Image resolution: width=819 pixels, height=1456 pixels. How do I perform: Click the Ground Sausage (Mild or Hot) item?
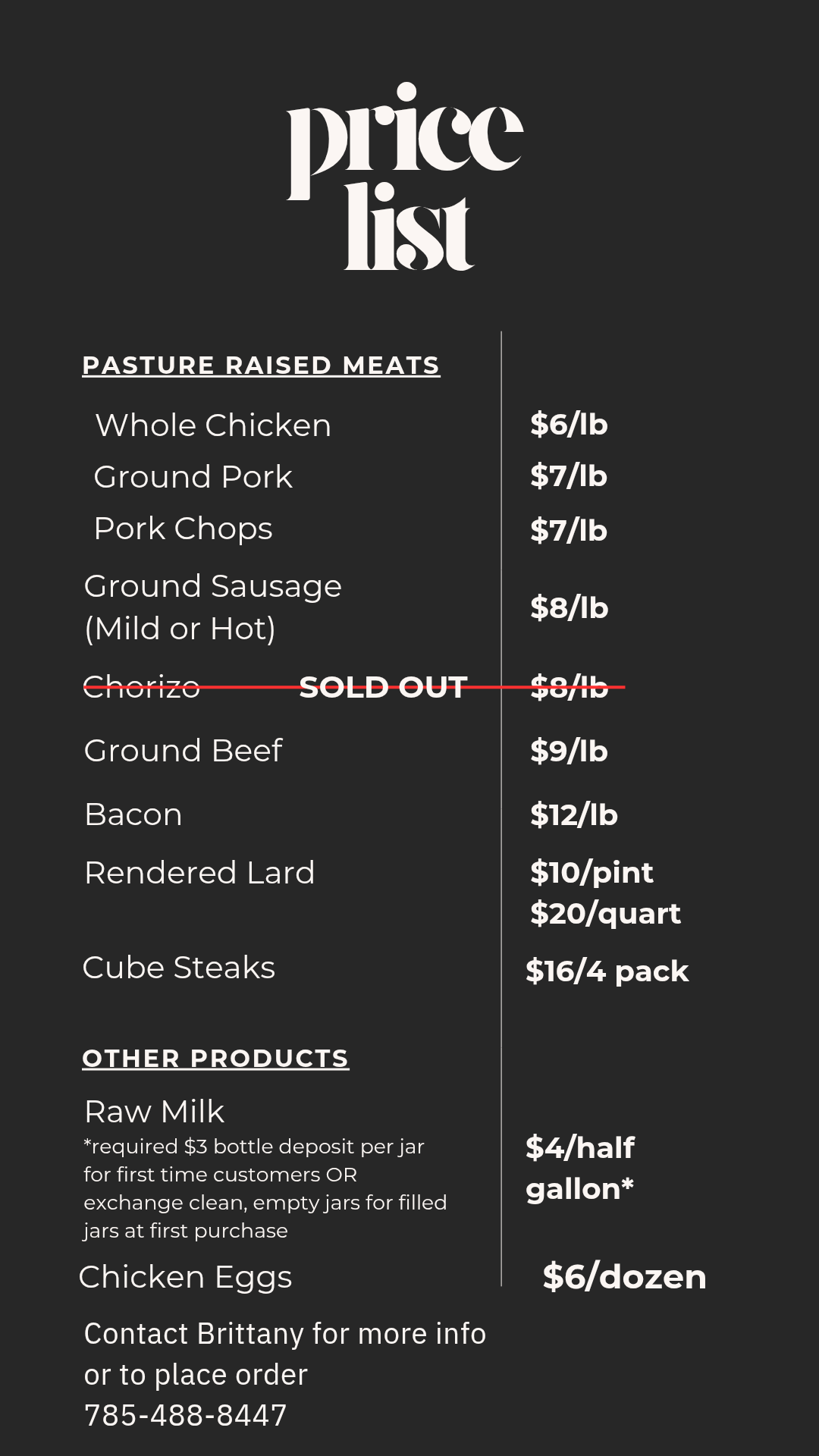(x=212, y=607)
